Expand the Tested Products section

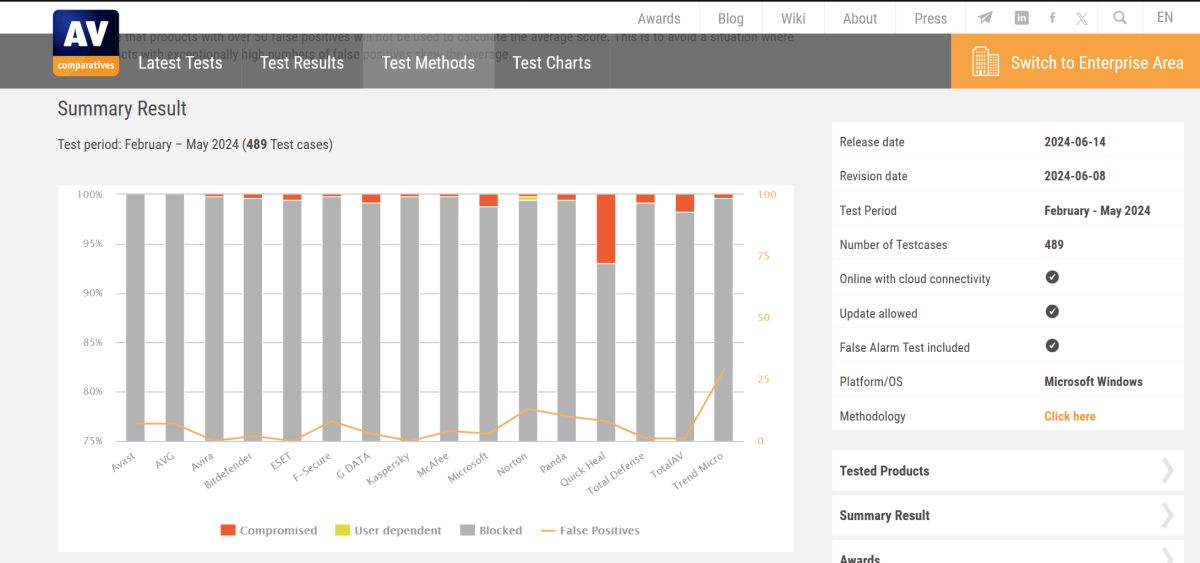[1008, 471]
